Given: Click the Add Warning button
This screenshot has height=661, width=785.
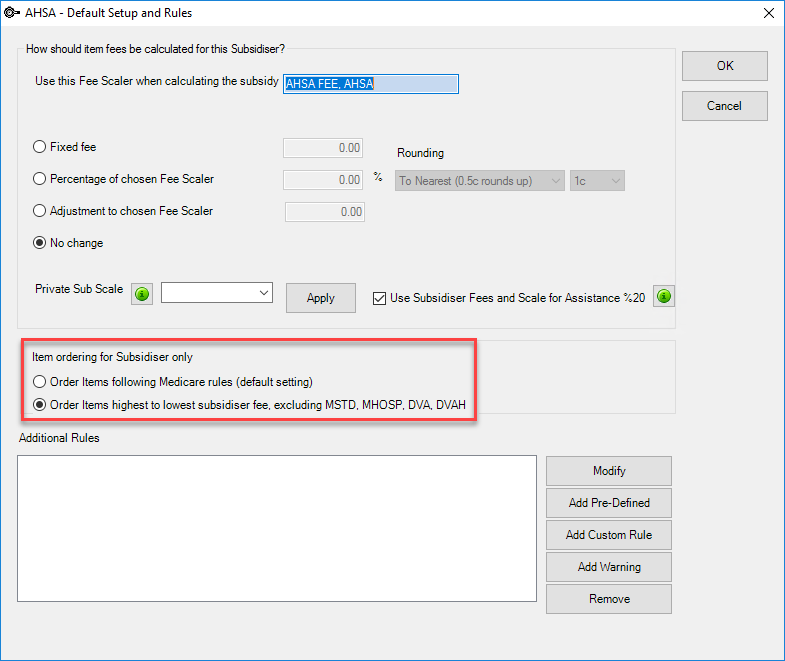Looking at the screenshot, I should tap(609, 567).
